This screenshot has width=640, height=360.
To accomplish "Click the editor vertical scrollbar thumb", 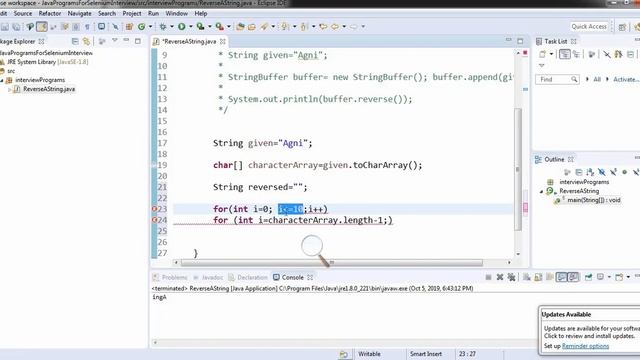I will [518, 169].
